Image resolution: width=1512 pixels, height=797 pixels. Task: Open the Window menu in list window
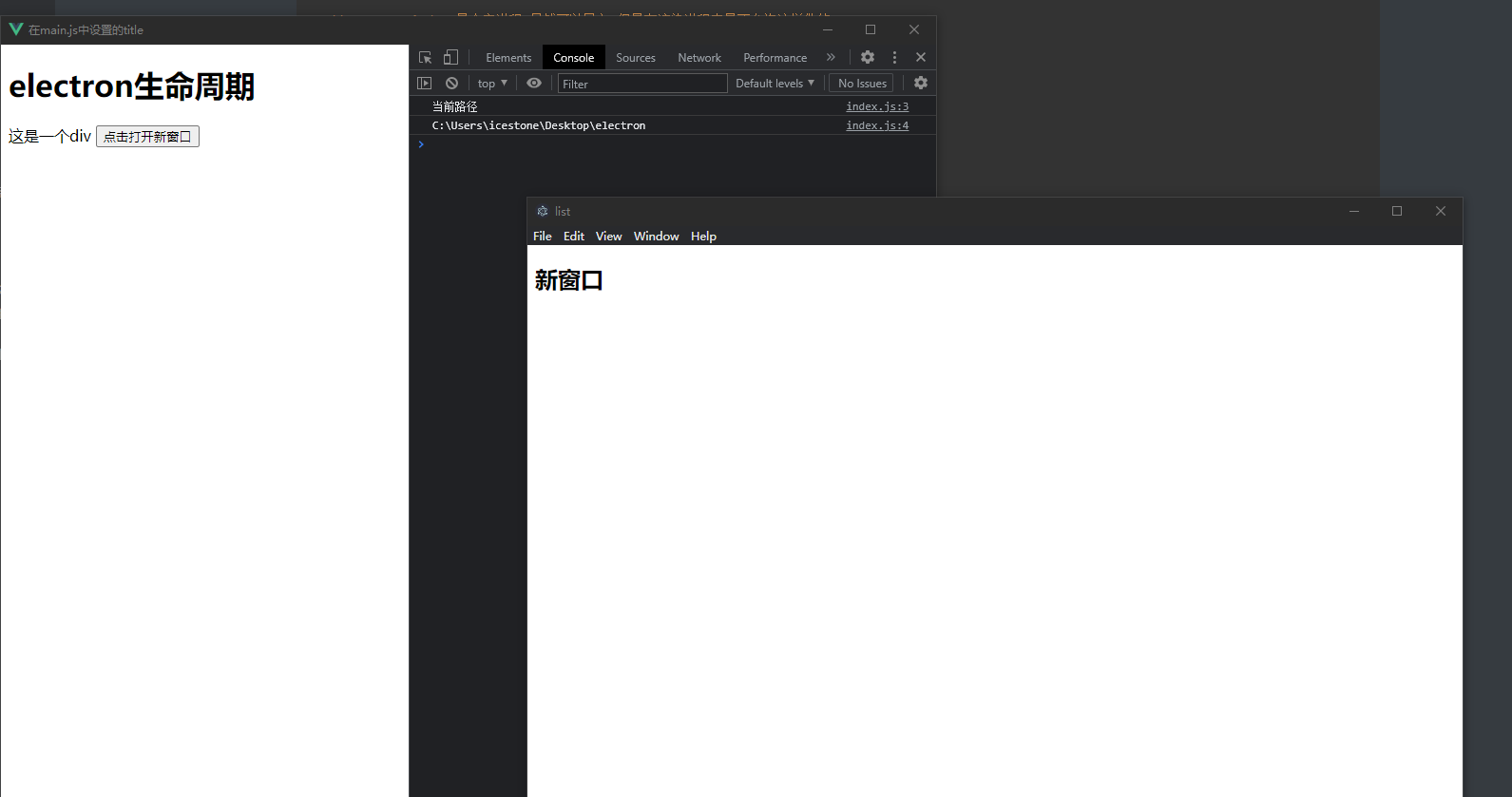tap(657, 237)
